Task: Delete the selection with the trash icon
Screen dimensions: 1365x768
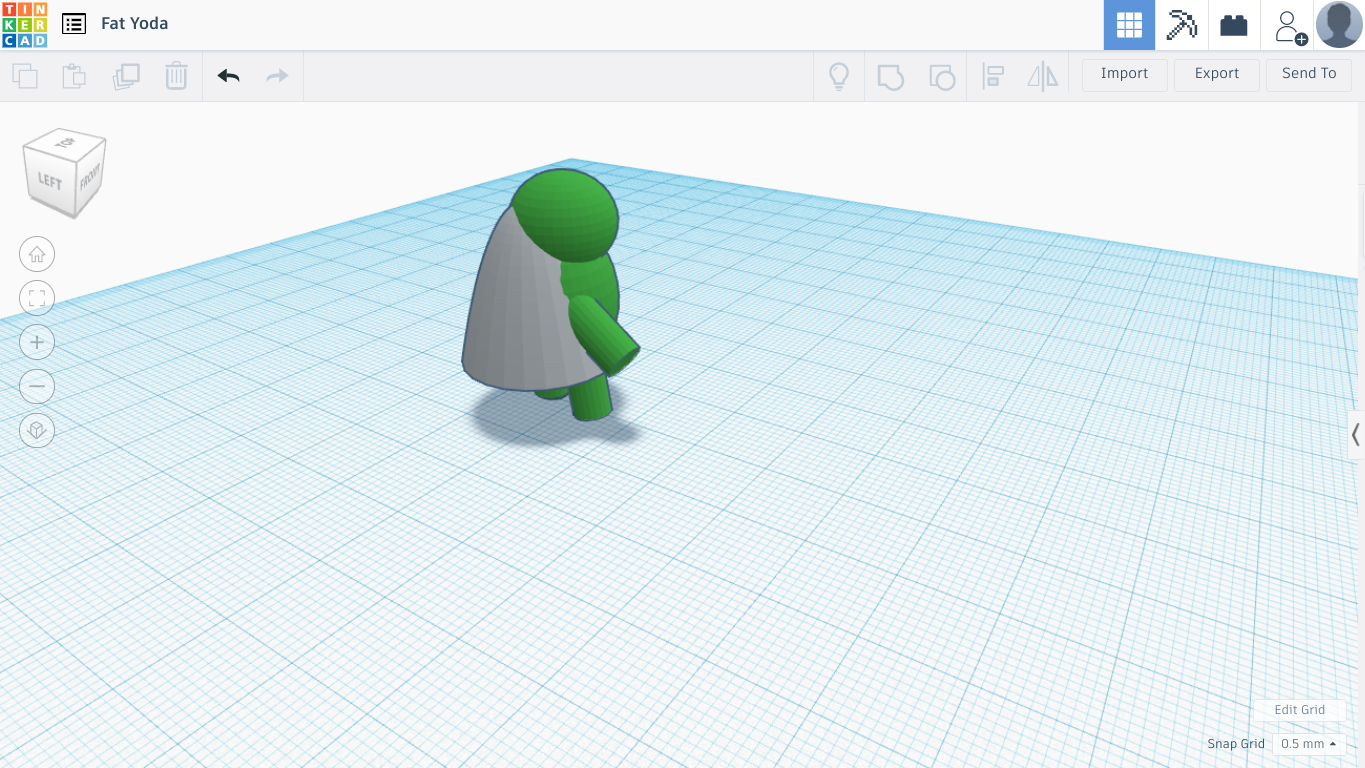Action: [x=176, y=76]
